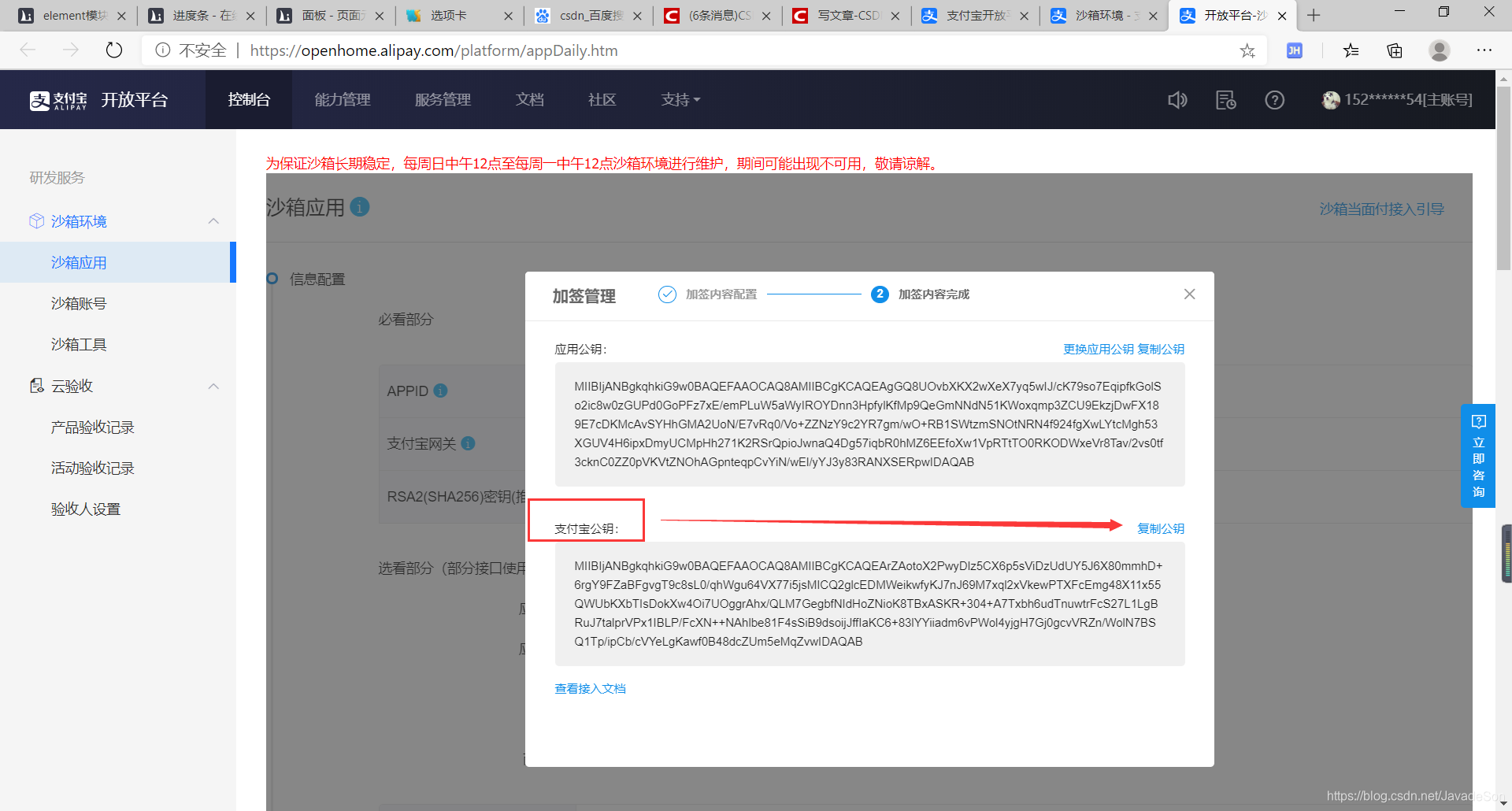Screen dimensions: 1512x811
Task: Click the JH browser extension icon
Action: [1294, 50]
